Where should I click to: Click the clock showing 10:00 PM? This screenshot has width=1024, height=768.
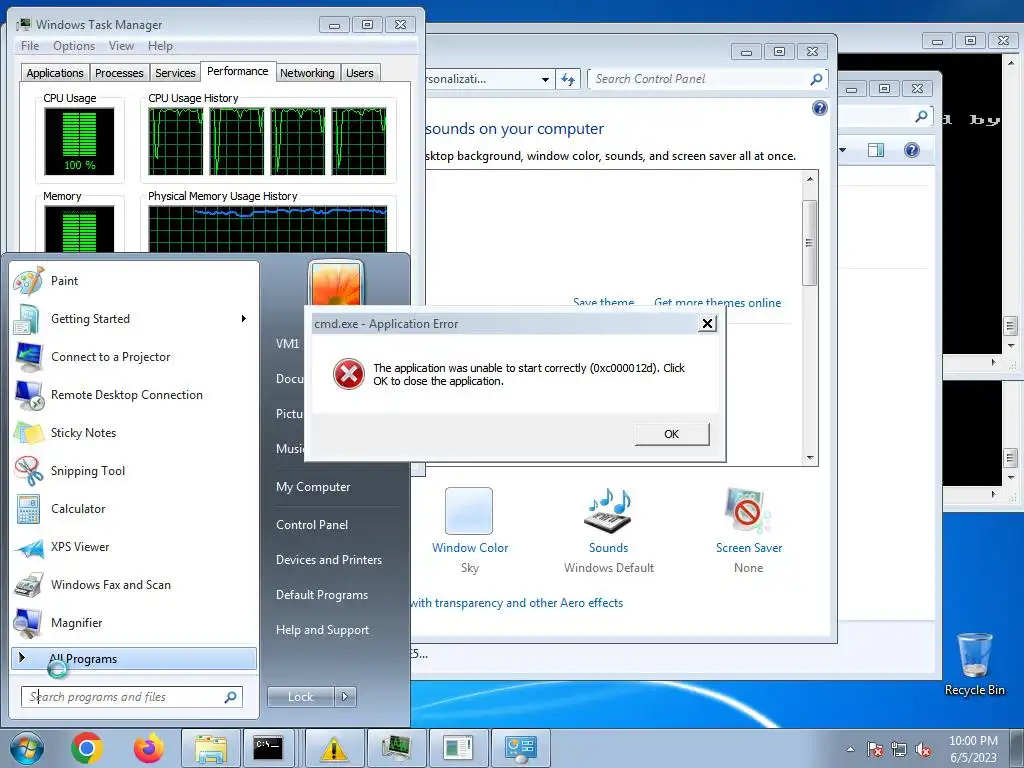(x=973, y=741)
